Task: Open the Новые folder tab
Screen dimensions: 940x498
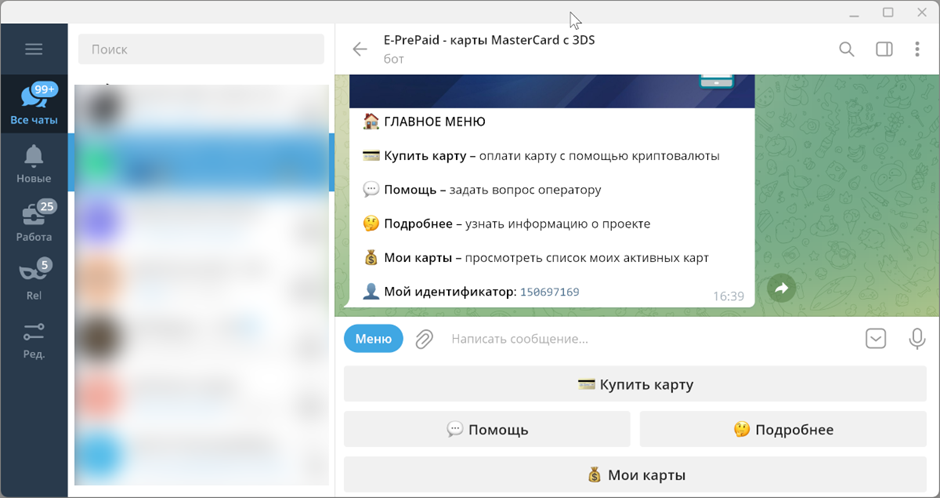Action: pos(34,163)
